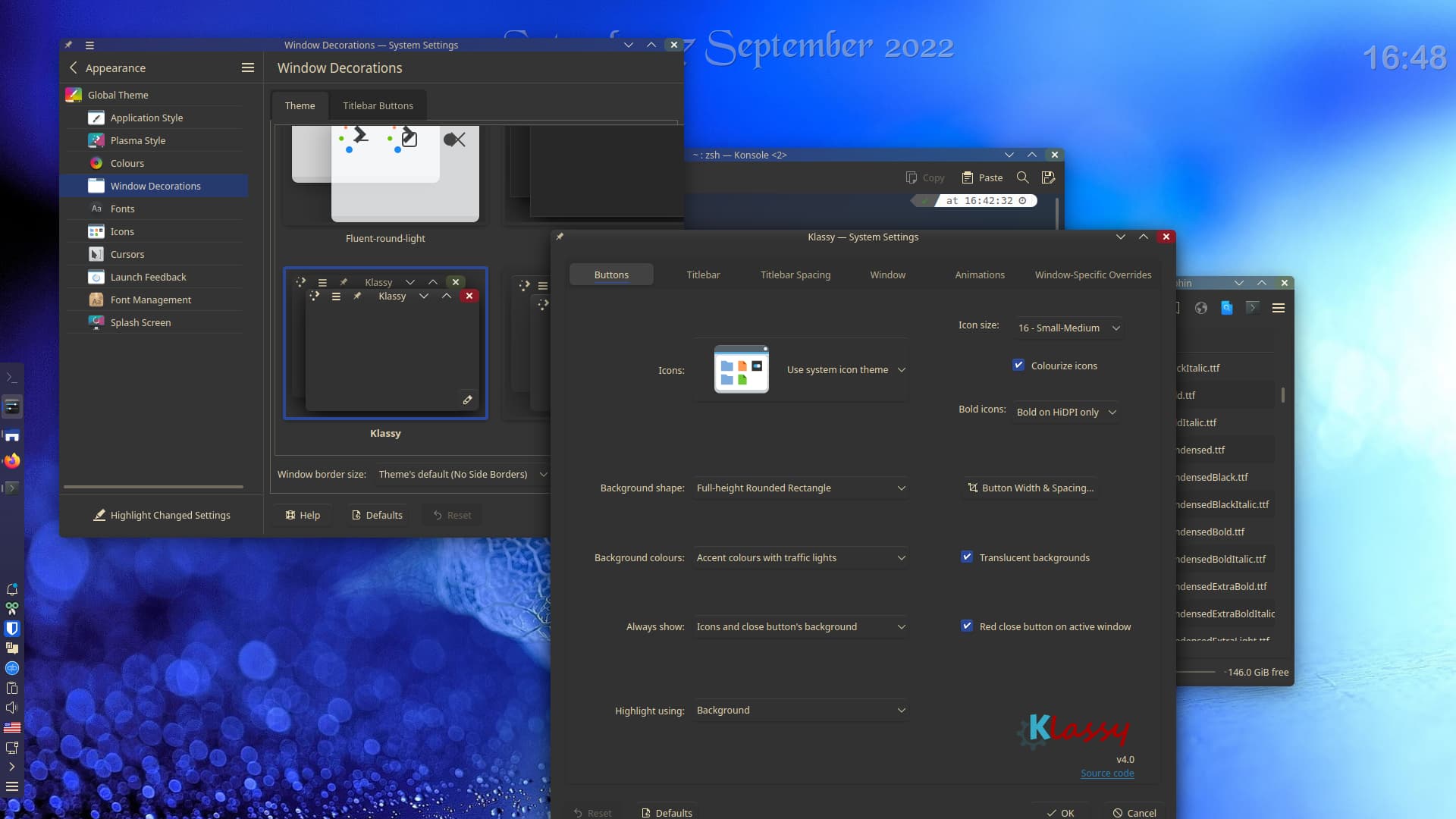Click OK in the Klassy dialog

tap(1060, 812)
